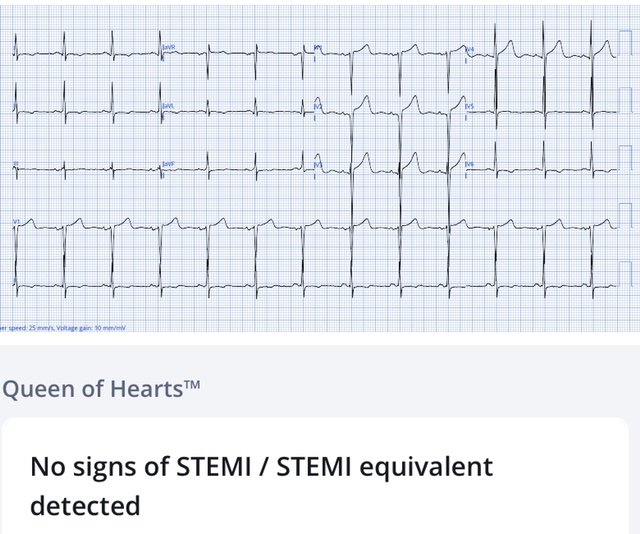Viewport: 640px width, 534px height.
Task: Select the aVF lead label
Action: pos(167,163)
